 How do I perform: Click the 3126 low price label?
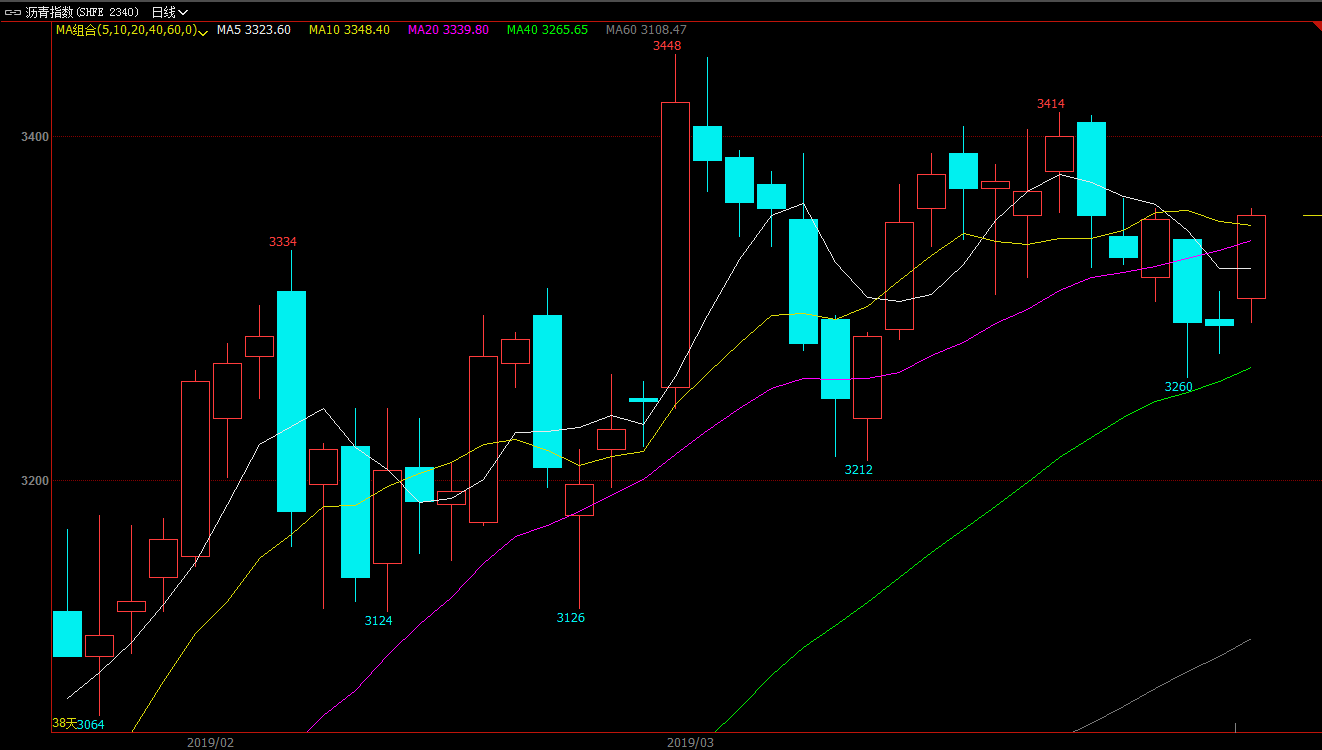(x=570, y=618)
